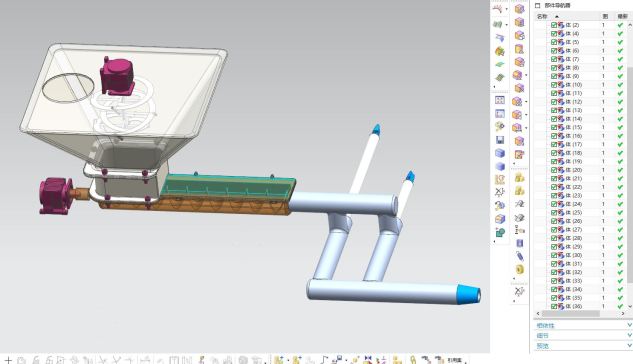Screen dimensions: 633x364
Task: Expand the 细节 section chevron
Action: pos(629,335)
